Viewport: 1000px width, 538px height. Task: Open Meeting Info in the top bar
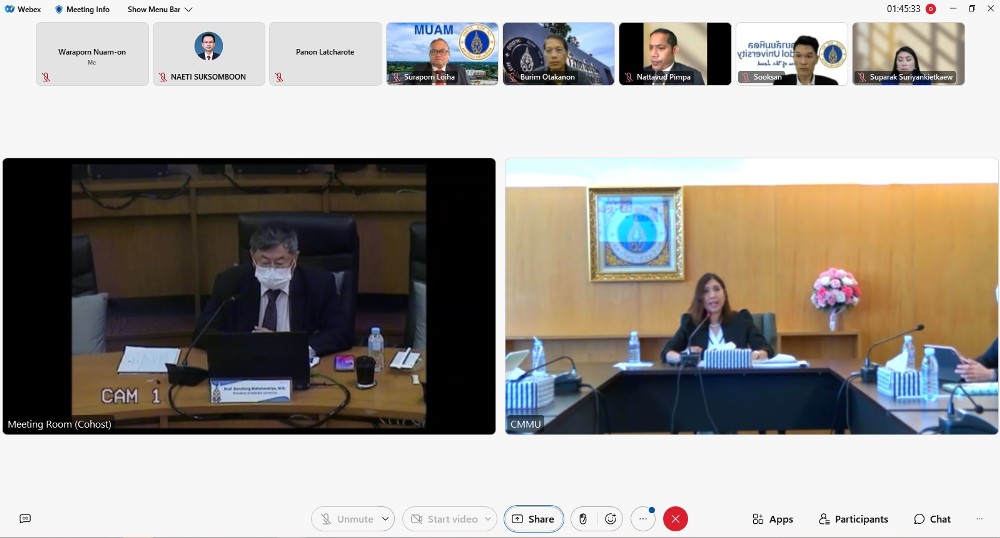pyautogui.click(x=82, y=9)
